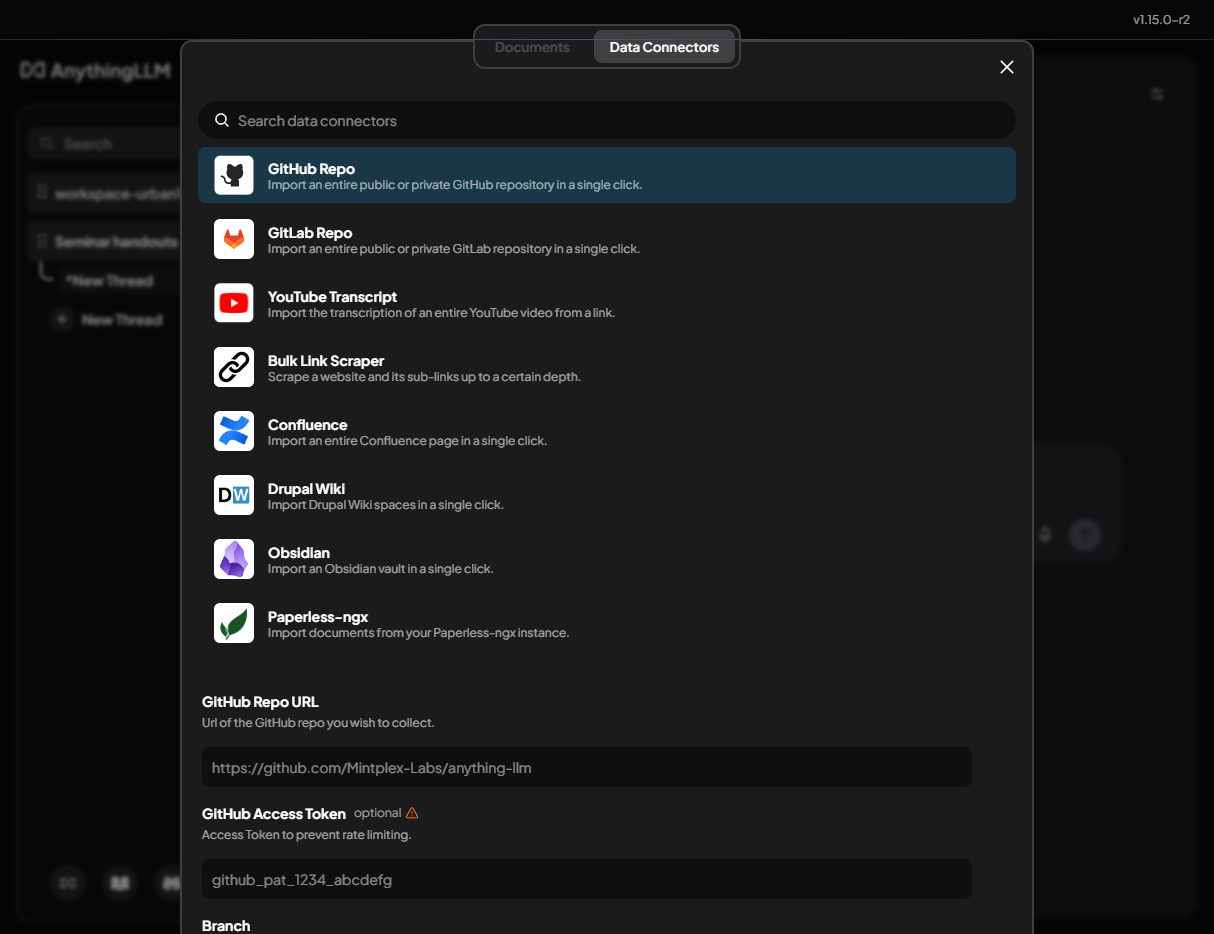Click the background sidebar Search field
This screenshot has width=1214, height=934.
105,144
